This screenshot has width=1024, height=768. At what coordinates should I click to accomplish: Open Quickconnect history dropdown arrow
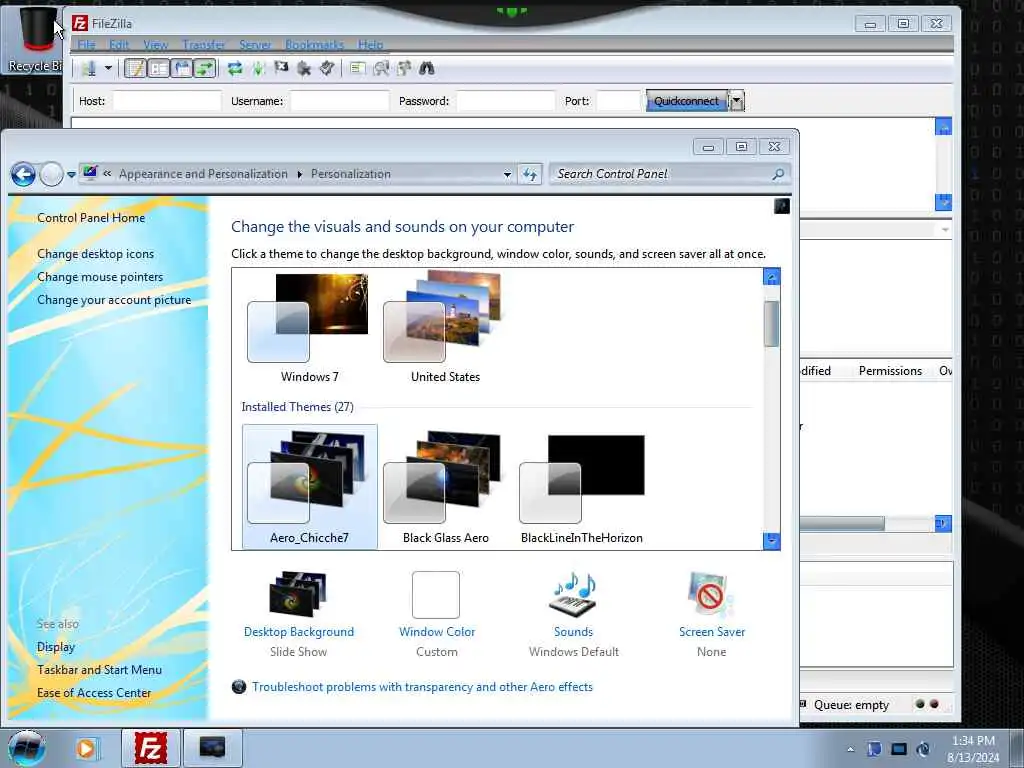pos(737,101)
